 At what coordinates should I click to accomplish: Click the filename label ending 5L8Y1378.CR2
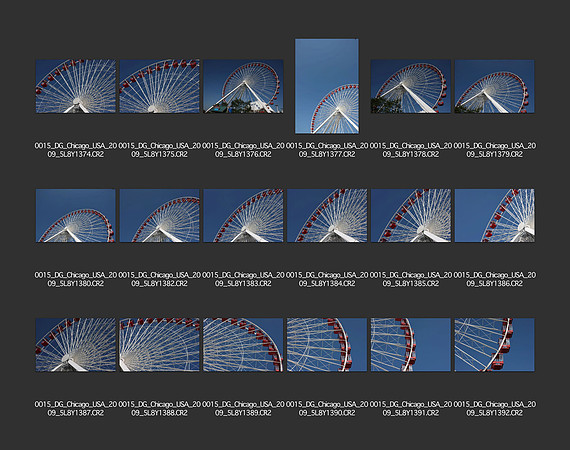(411, 150)
